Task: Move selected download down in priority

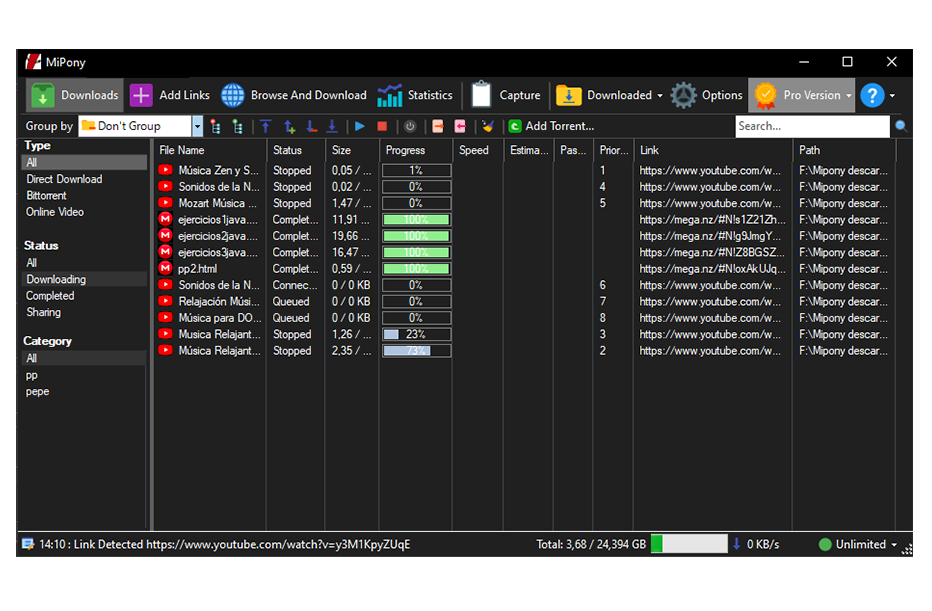Action: click(x=311, y=126)
